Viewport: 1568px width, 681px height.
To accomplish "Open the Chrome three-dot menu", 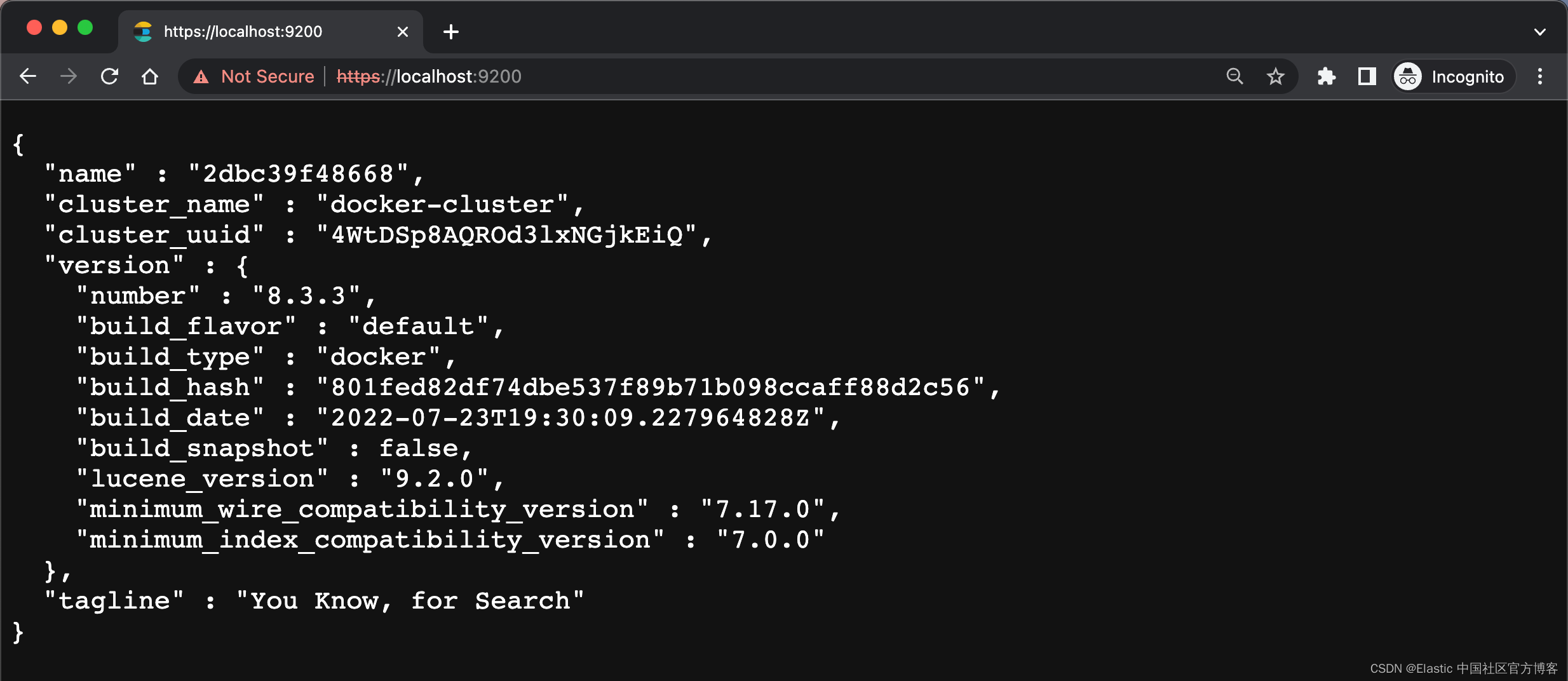I will click(x=1540, y=76).
